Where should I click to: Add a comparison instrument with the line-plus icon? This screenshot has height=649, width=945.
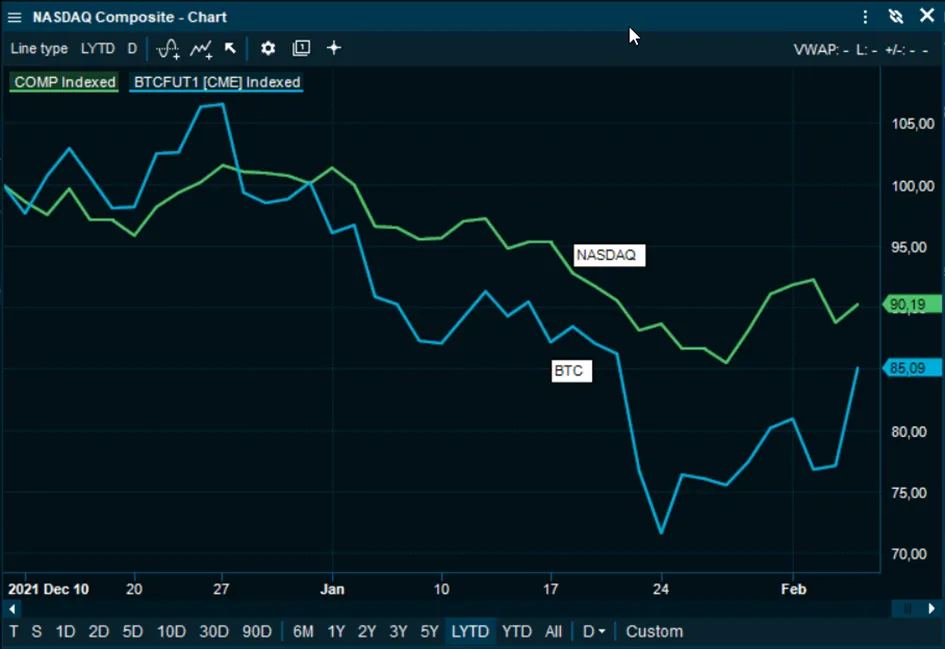point(201,49)
